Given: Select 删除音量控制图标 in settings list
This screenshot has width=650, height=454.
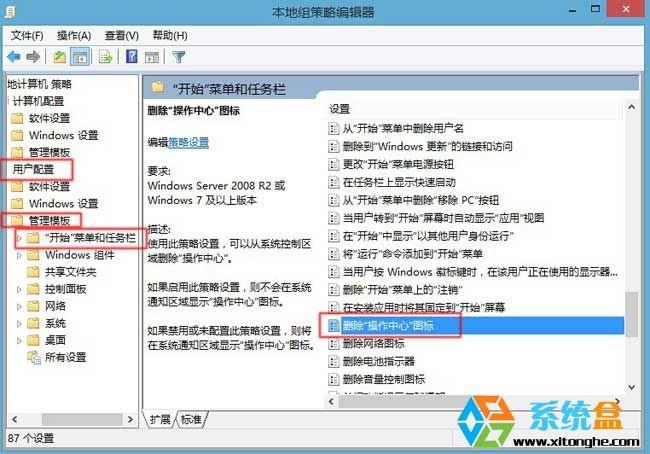Looking at the screenshot, I should 383,379.
